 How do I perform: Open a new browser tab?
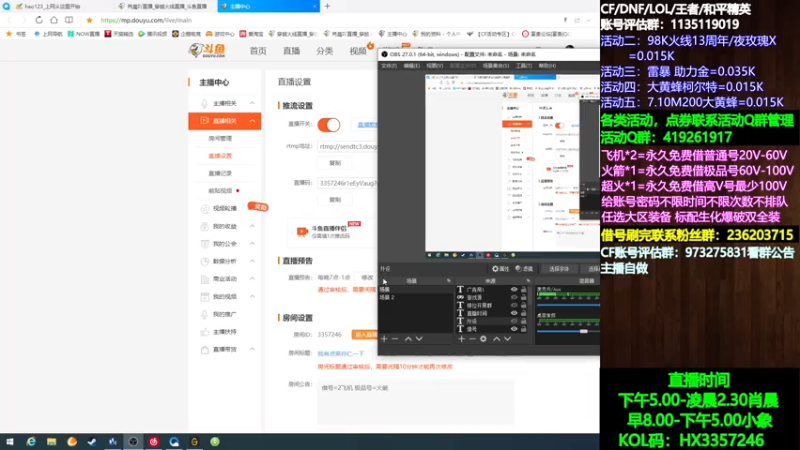click(x=328, y=6)
